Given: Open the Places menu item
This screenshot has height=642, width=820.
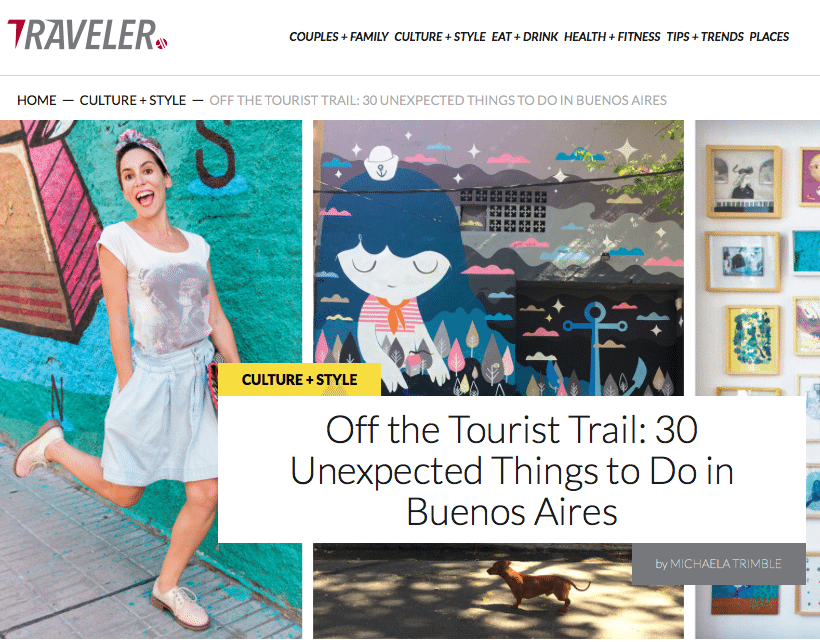Looking at the screenshot, I should [x=769, y=37].
